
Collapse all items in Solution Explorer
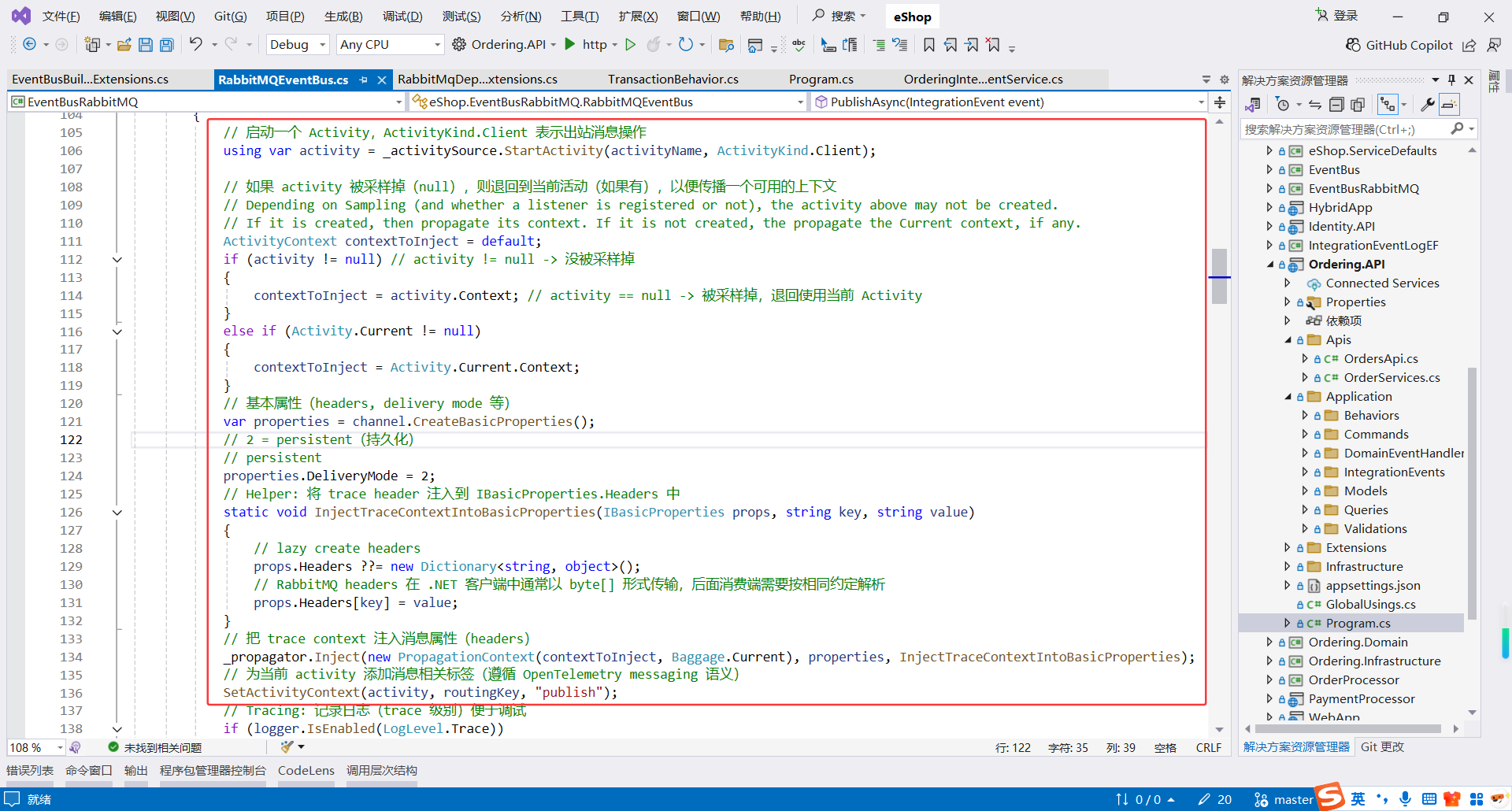(1336, 105)
